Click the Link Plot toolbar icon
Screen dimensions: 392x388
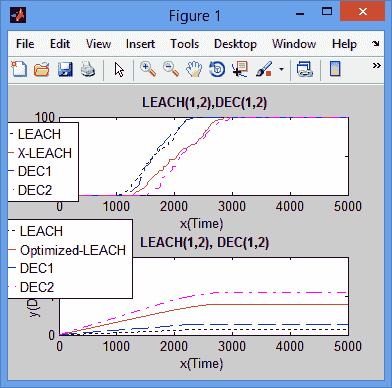(305, 69)
